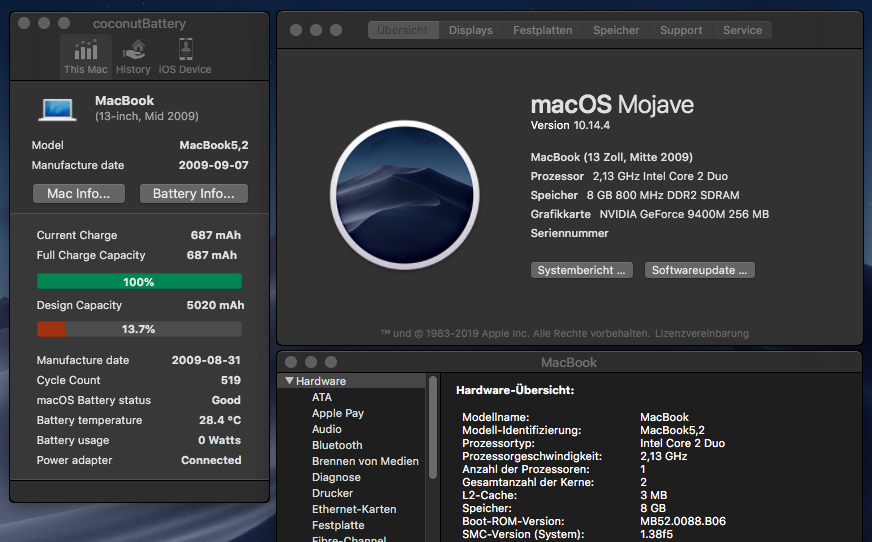The image size is (872, 542).
Task: Switch to the Displays tab
Action: [x=470, y=30]
